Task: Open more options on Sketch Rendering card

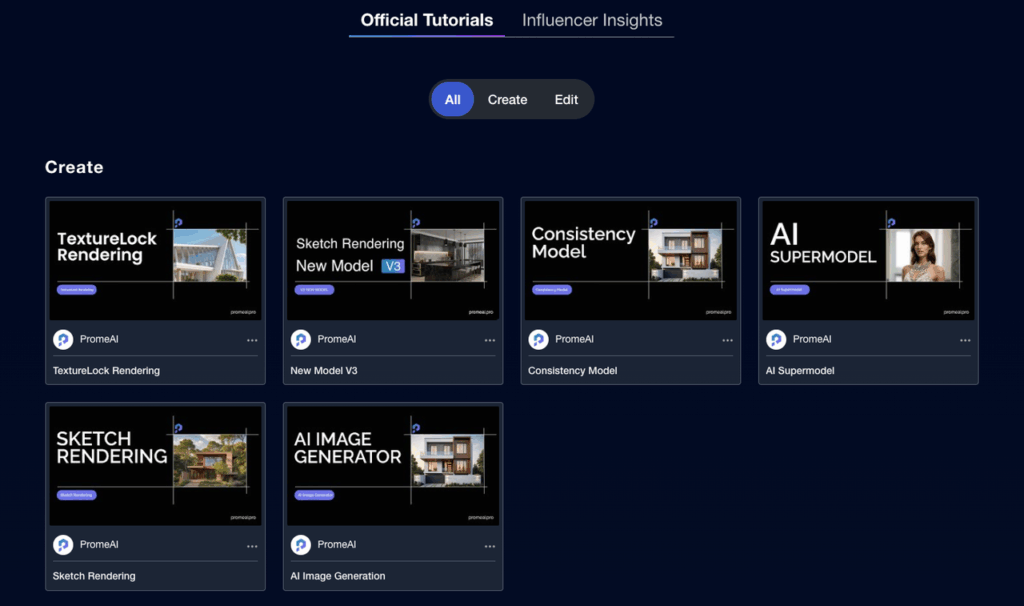Action: [252, 546]
